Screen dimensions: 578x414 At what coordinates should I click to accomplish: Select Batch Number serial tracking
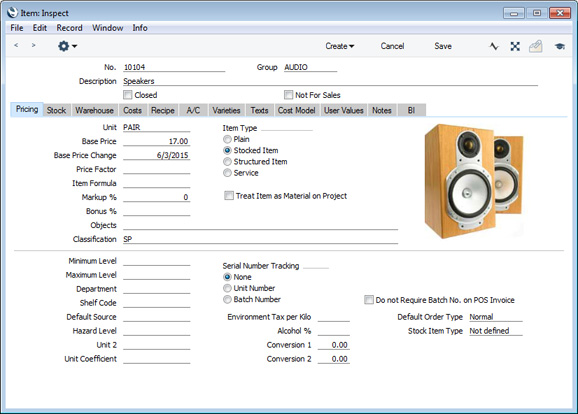(x=227, y=299)
